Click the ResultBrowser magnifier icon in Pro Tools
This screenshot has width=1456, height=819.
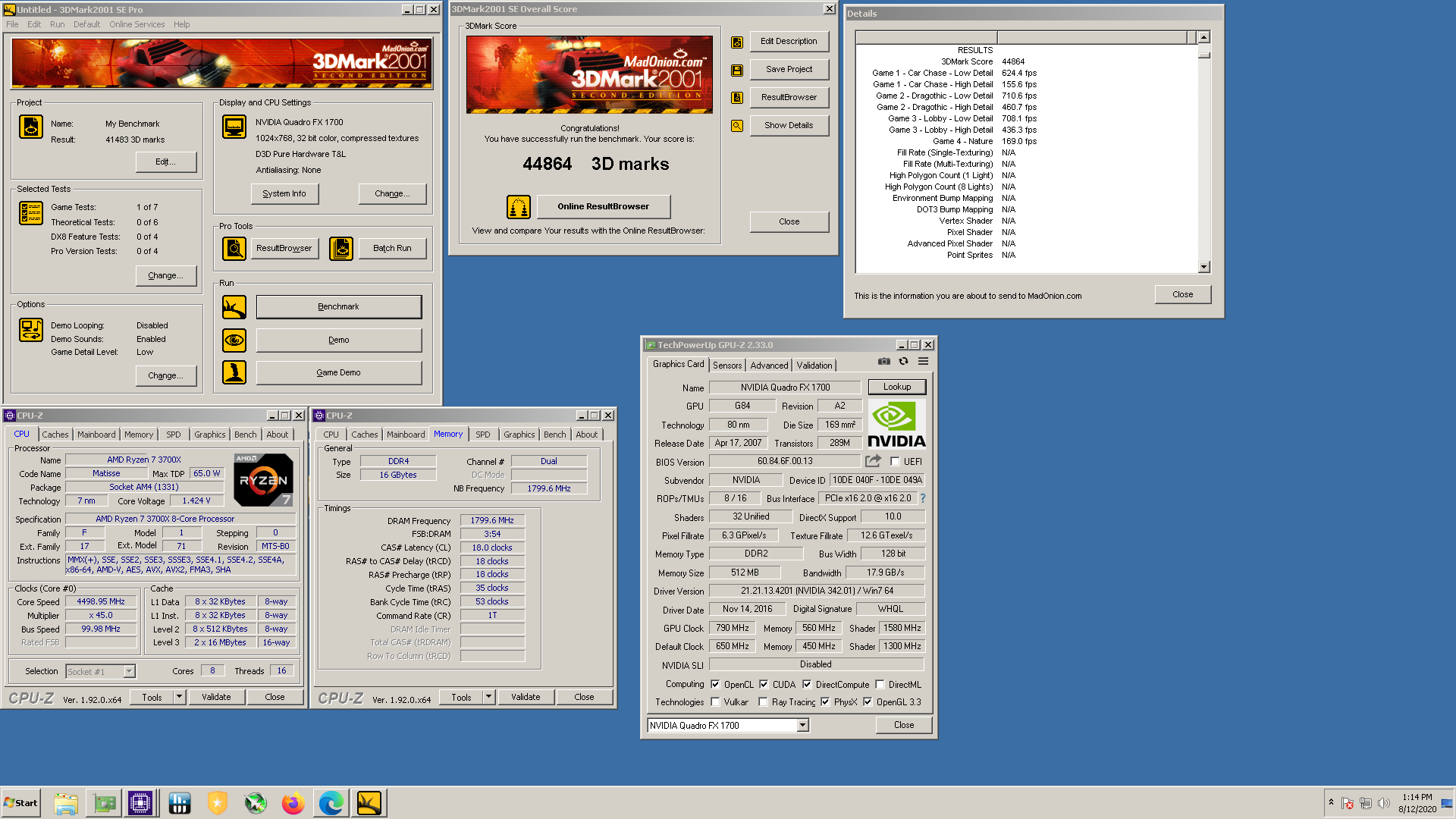click(x=234, y=248)
